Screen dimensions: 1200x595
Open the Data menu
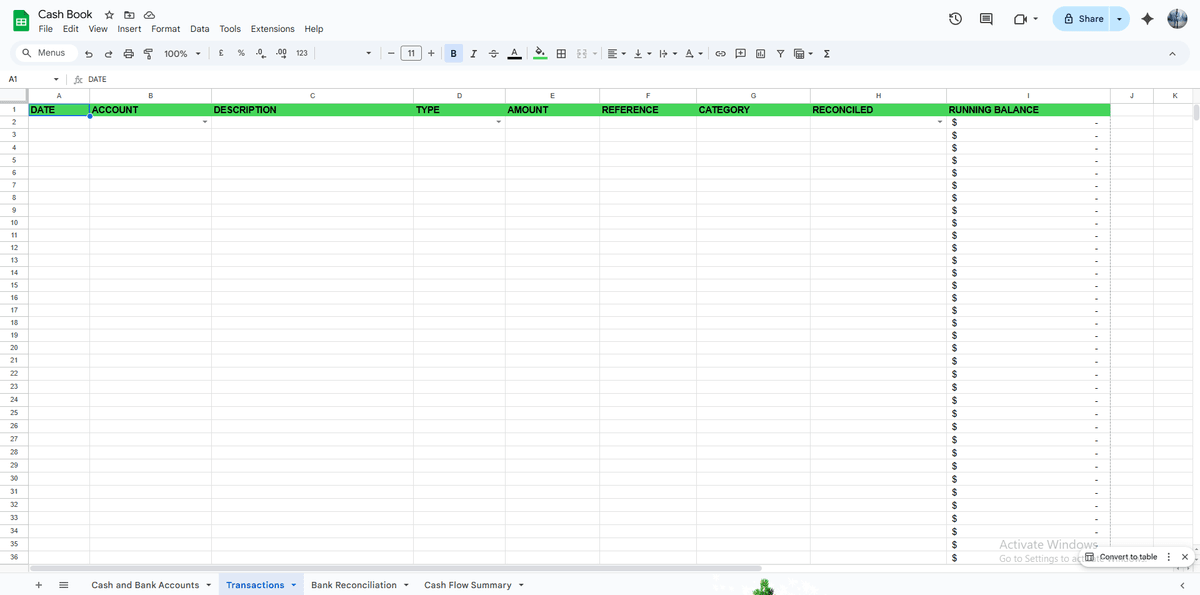[x=200, y=29]
